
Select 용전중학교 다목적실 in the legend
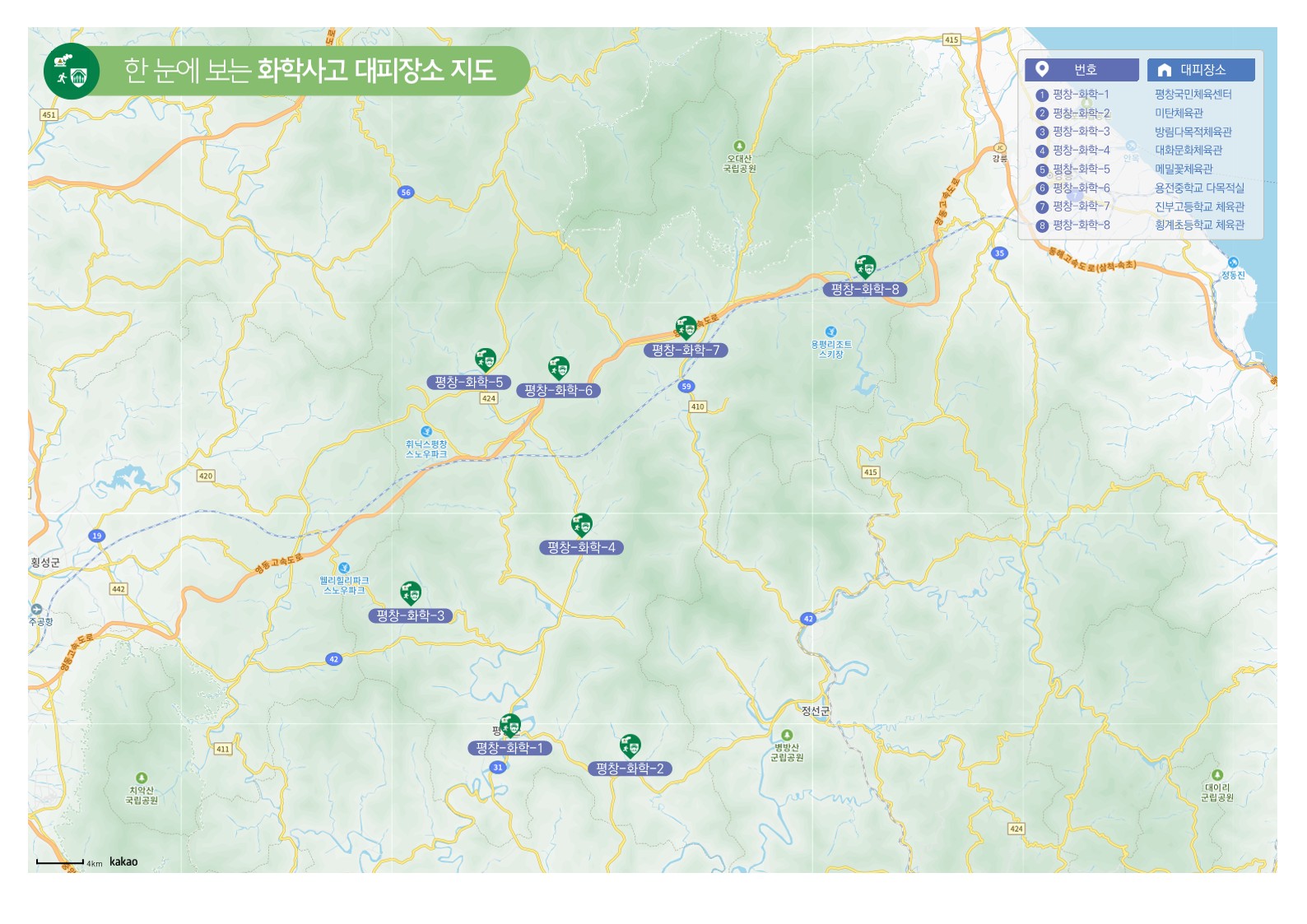(x=1199, y=188)
